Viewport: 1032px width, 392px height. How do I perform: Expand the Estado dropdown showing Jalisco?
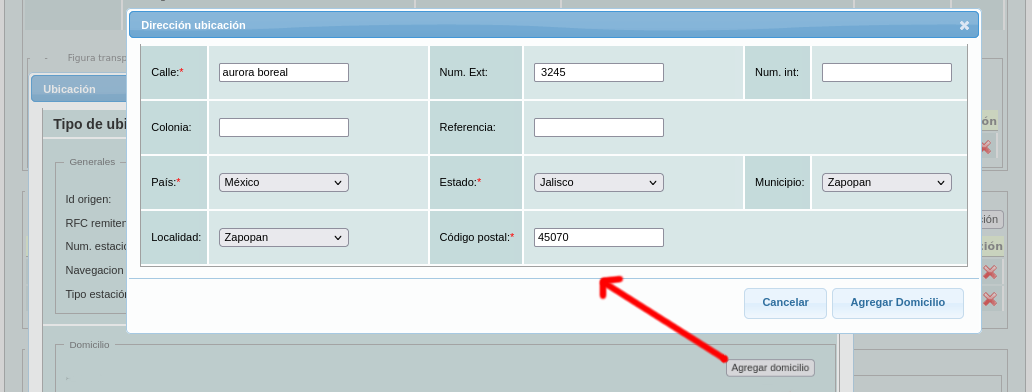598,182
